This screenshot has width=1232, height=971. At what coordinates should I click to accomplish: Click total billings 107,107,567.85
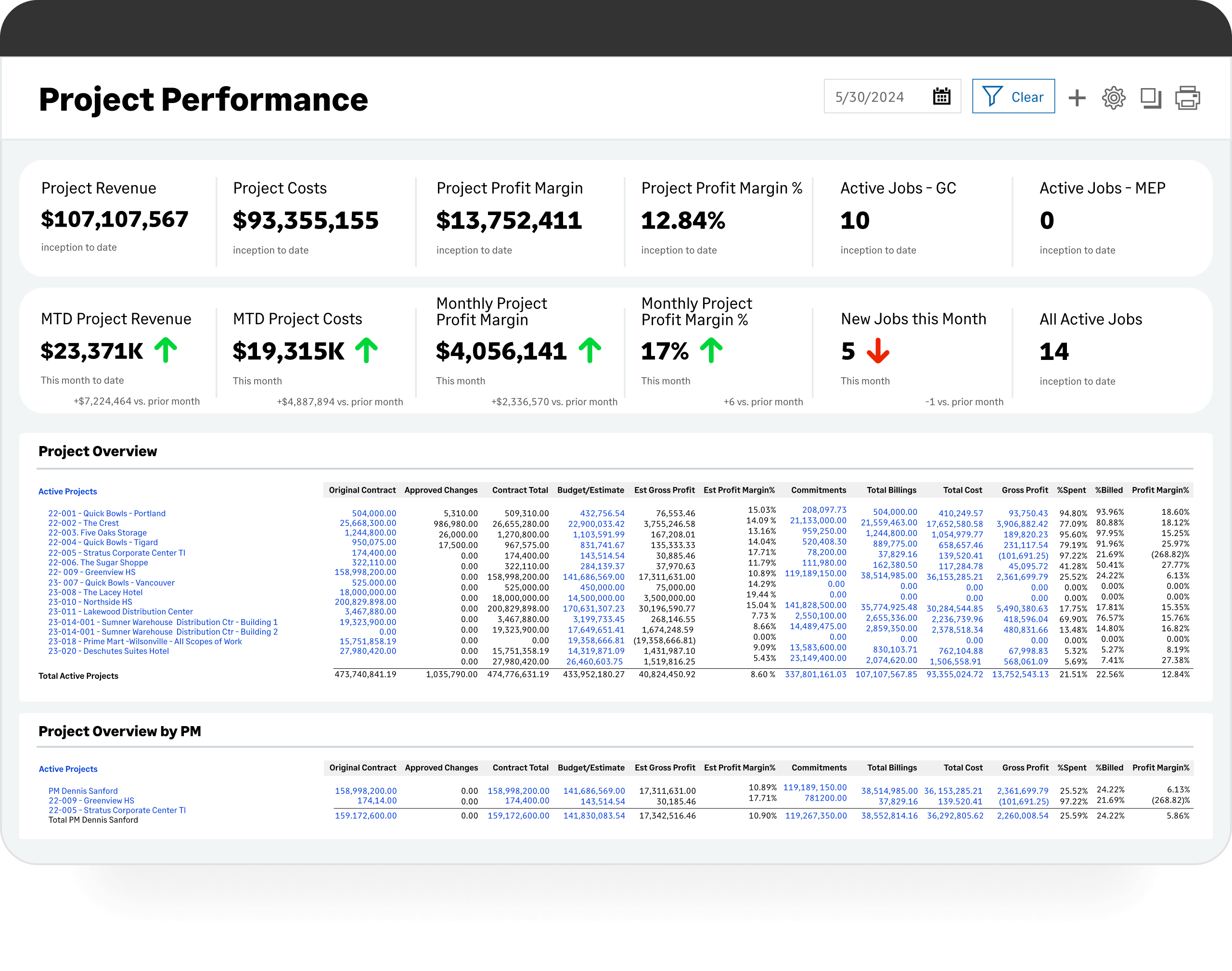pos(886,674)
